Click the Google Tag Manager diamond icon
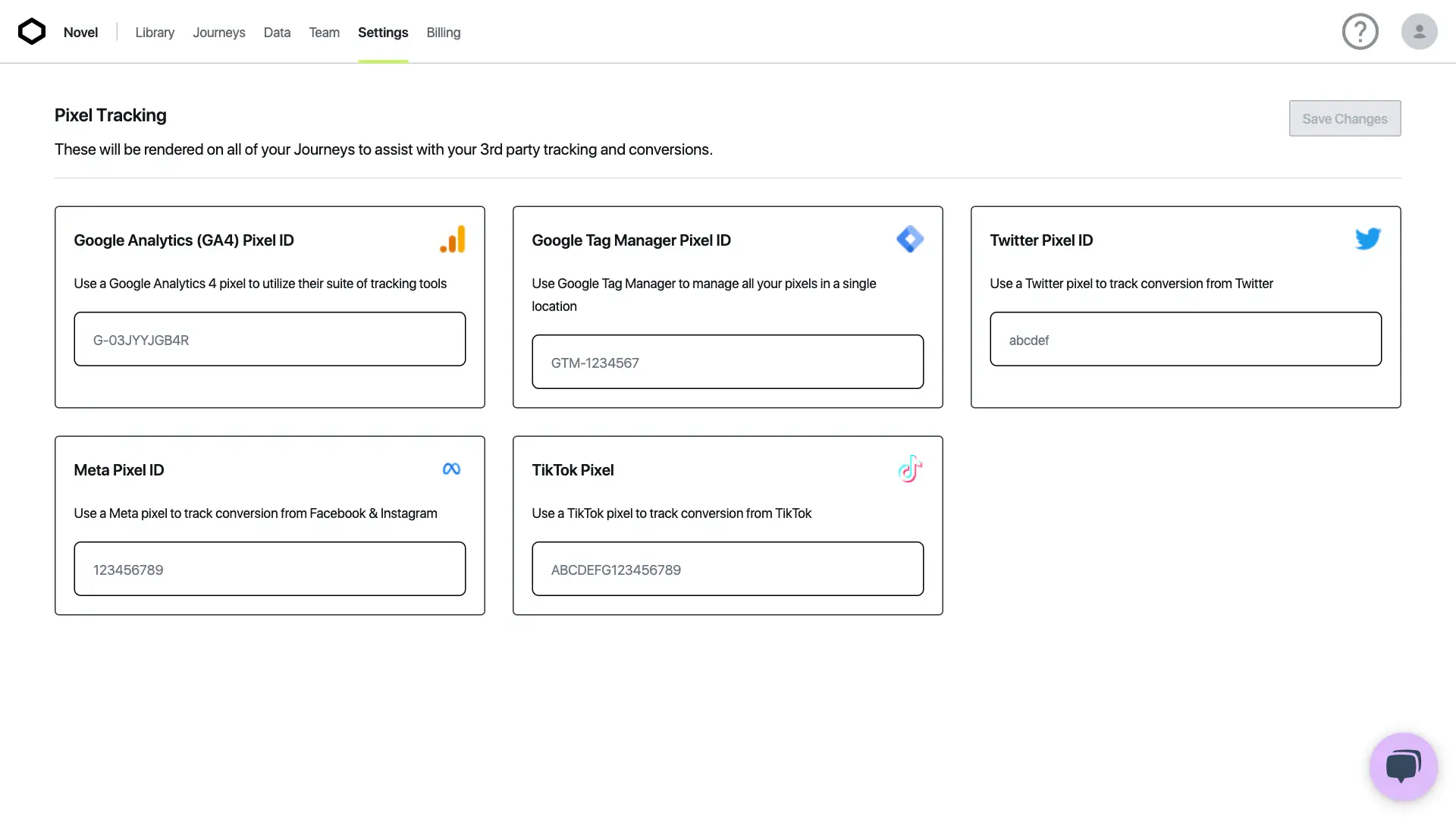Image resolution: width=1456 pixels, height=819 pixels. tap(910, 240)
